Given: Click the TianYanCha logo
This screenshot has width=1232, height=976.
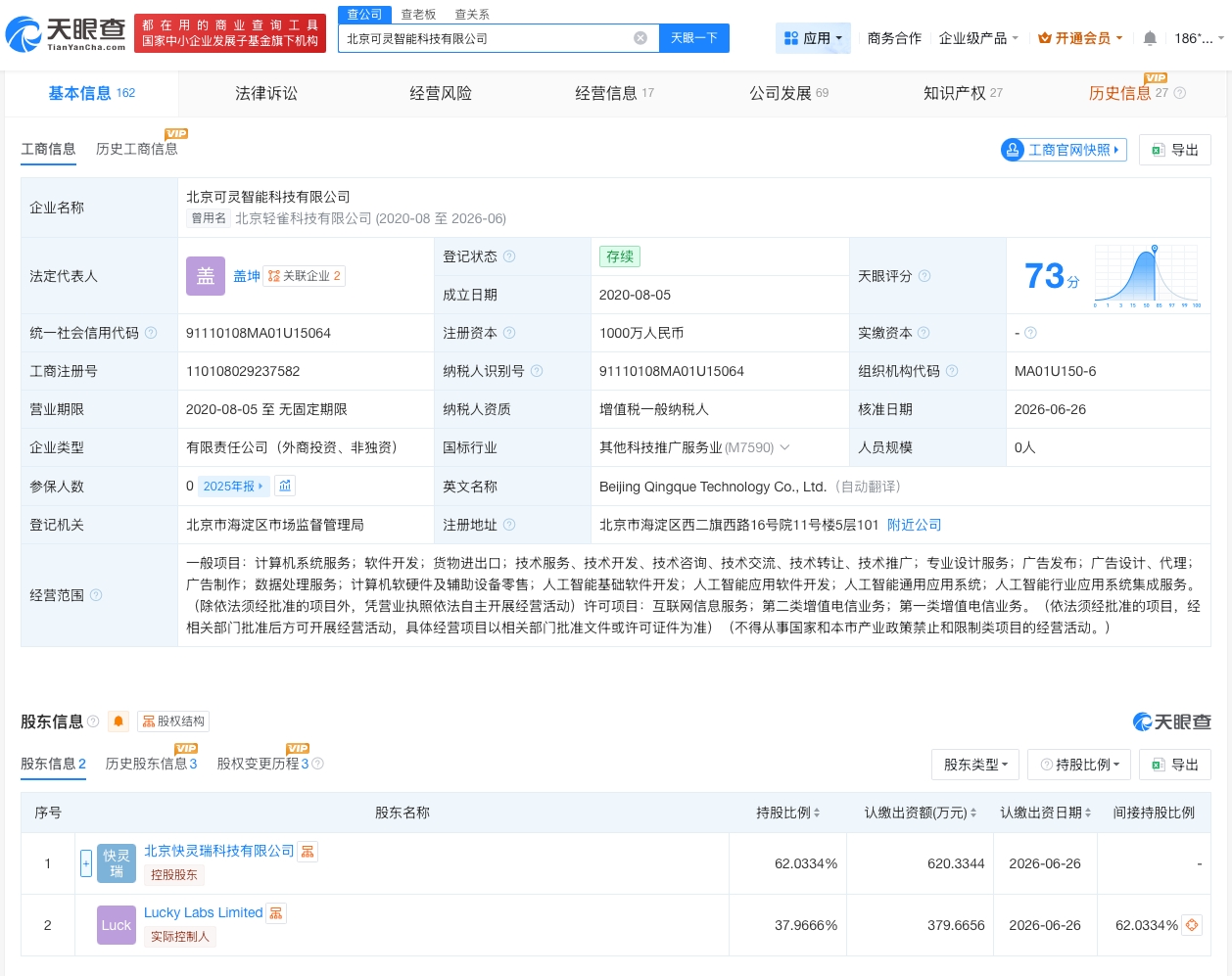Looking at the screenshot, I should [66, 34].
